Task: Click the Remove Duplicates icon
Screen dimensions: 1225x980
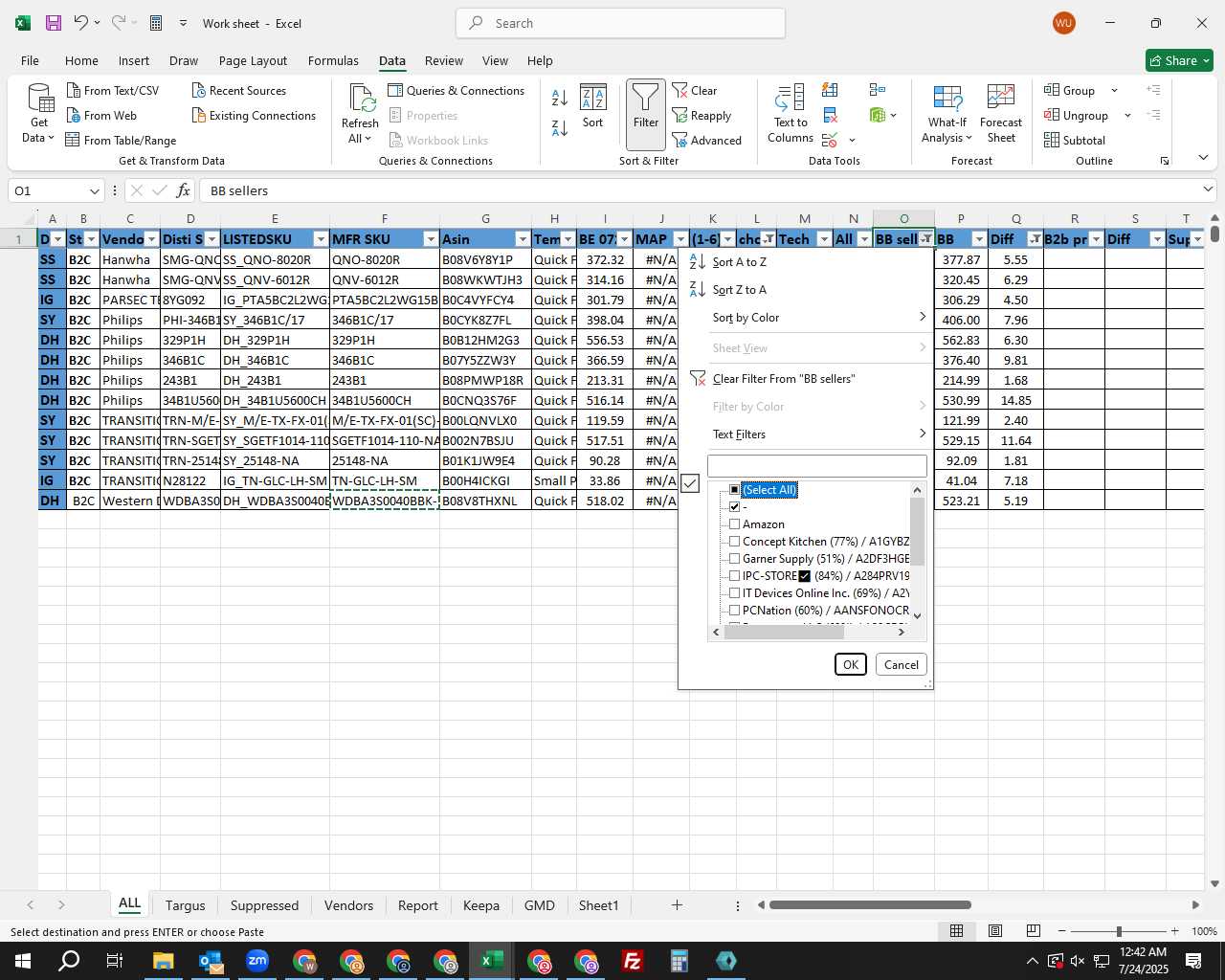Action: [x=830, y=115]
